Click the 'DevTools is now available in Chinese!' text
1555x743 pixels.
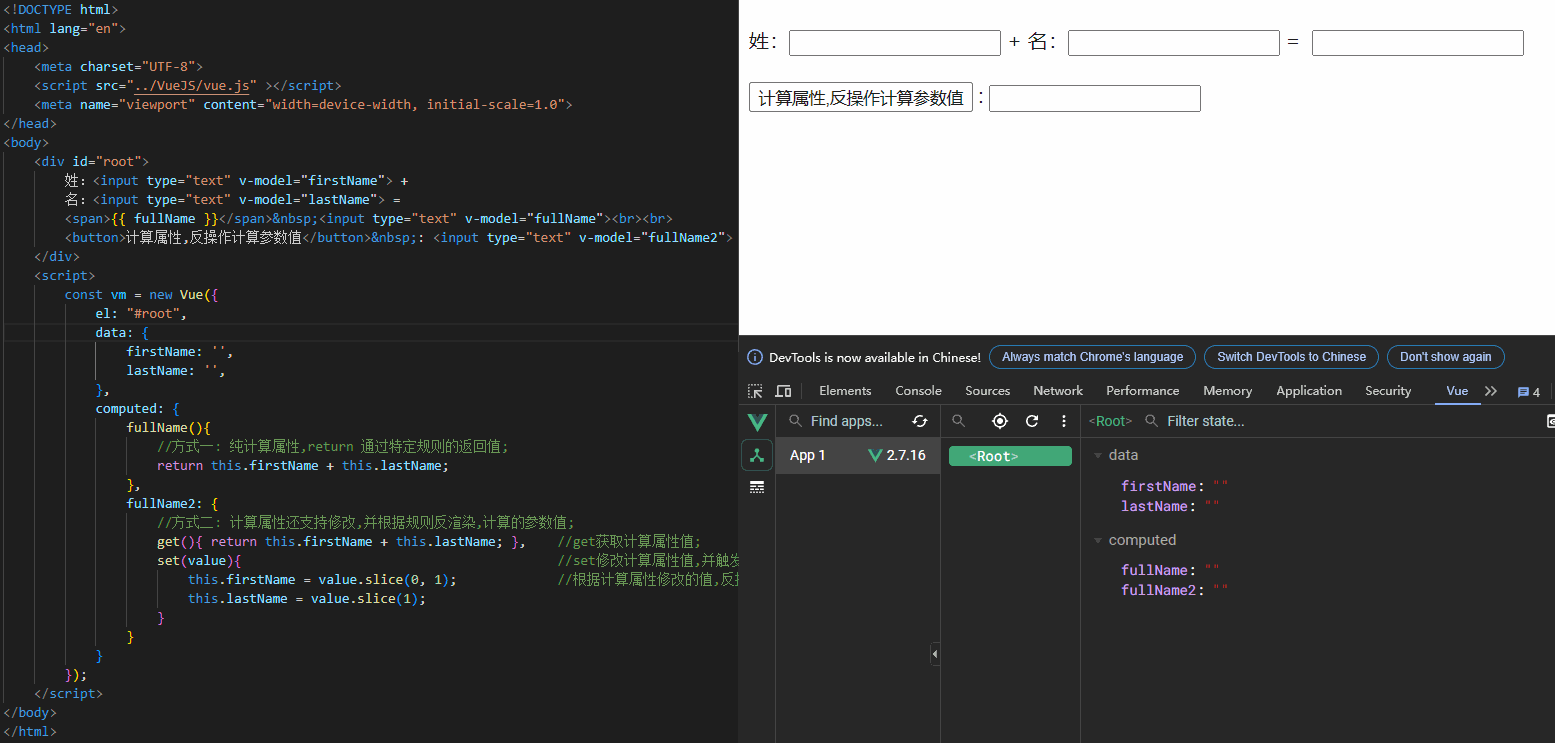click(x=875, y=357)
